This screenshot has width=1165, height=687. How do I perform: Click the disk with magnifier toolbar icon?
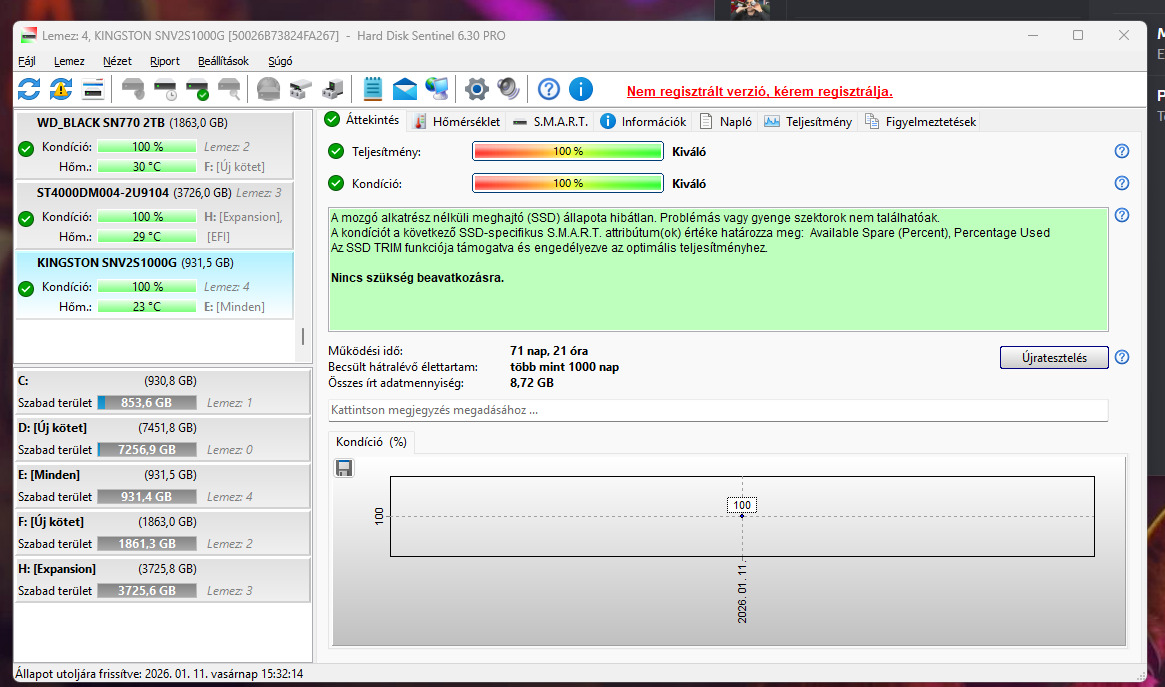(x=230, y=89)
